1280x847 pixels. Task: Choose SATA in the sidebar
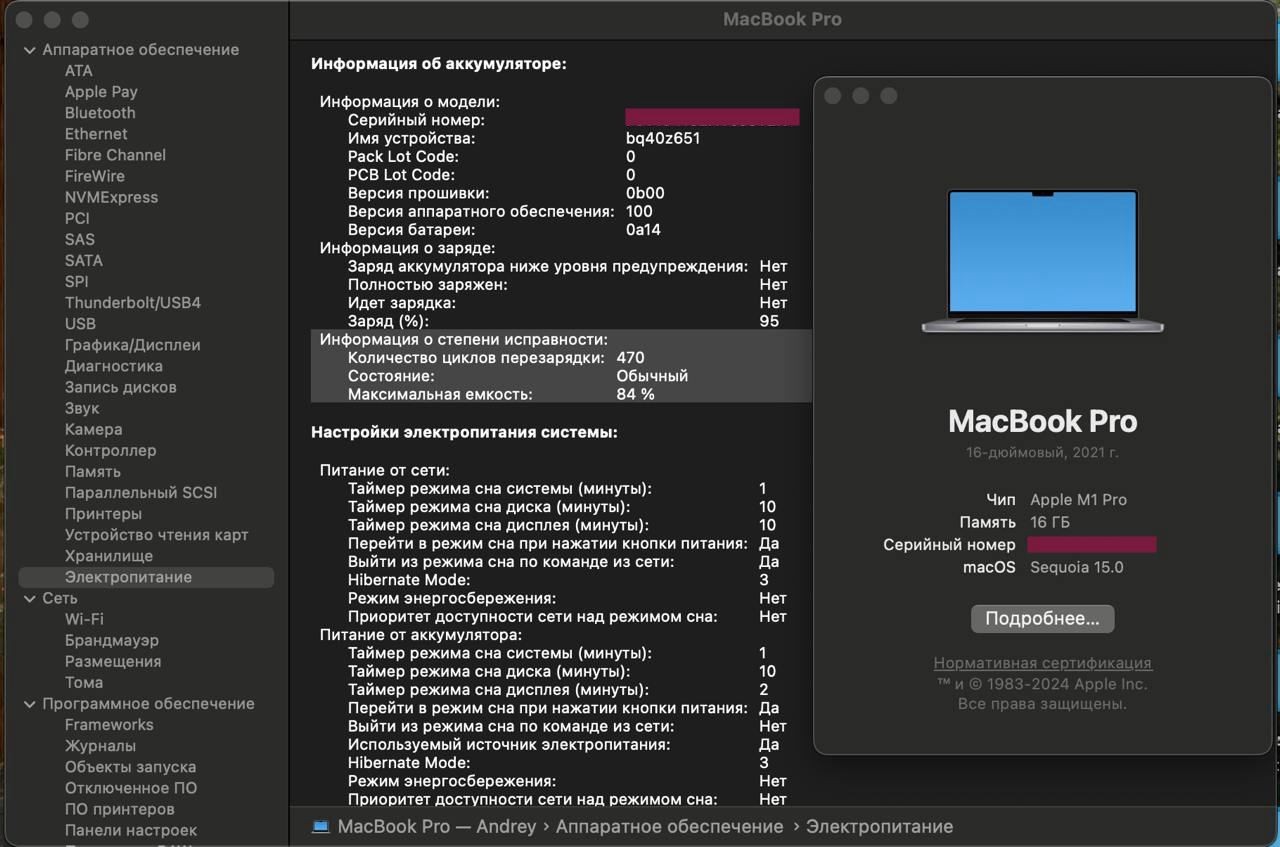[84, 260]
